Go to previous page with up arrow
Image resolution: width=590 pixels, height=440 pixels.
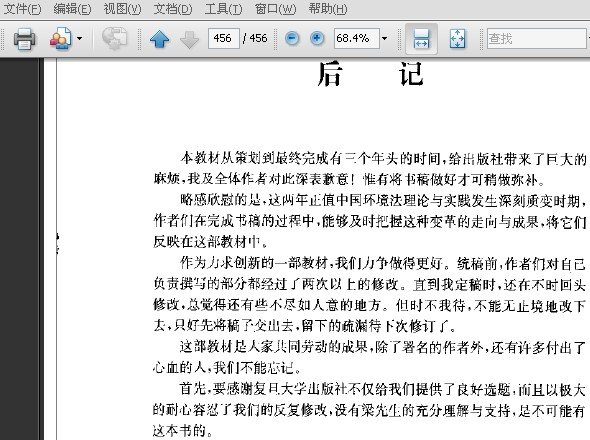pyautogui.click(x=160, y=39)
